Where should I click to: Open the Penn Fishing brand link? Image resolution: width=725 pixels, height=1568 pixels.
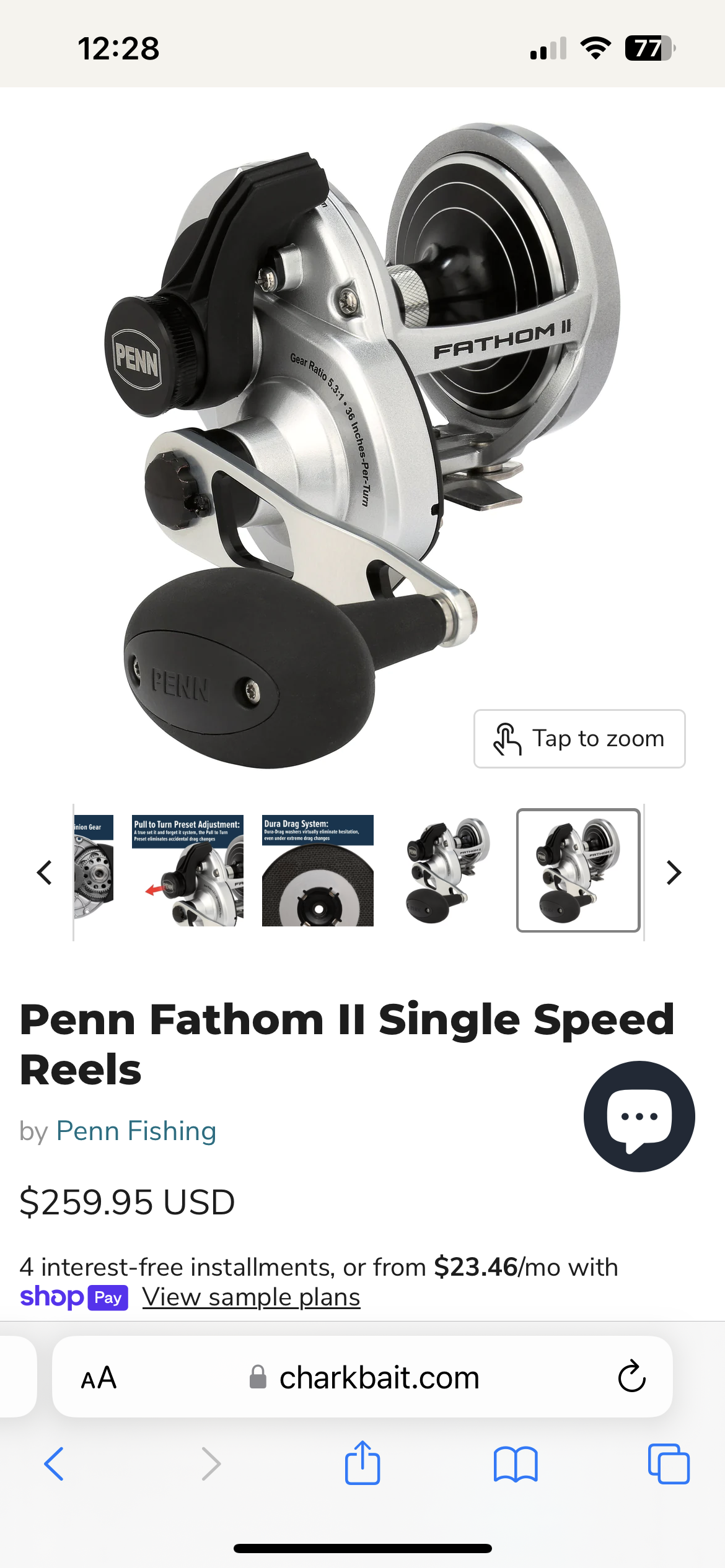pyautogui.click(x=136, y=1131)
